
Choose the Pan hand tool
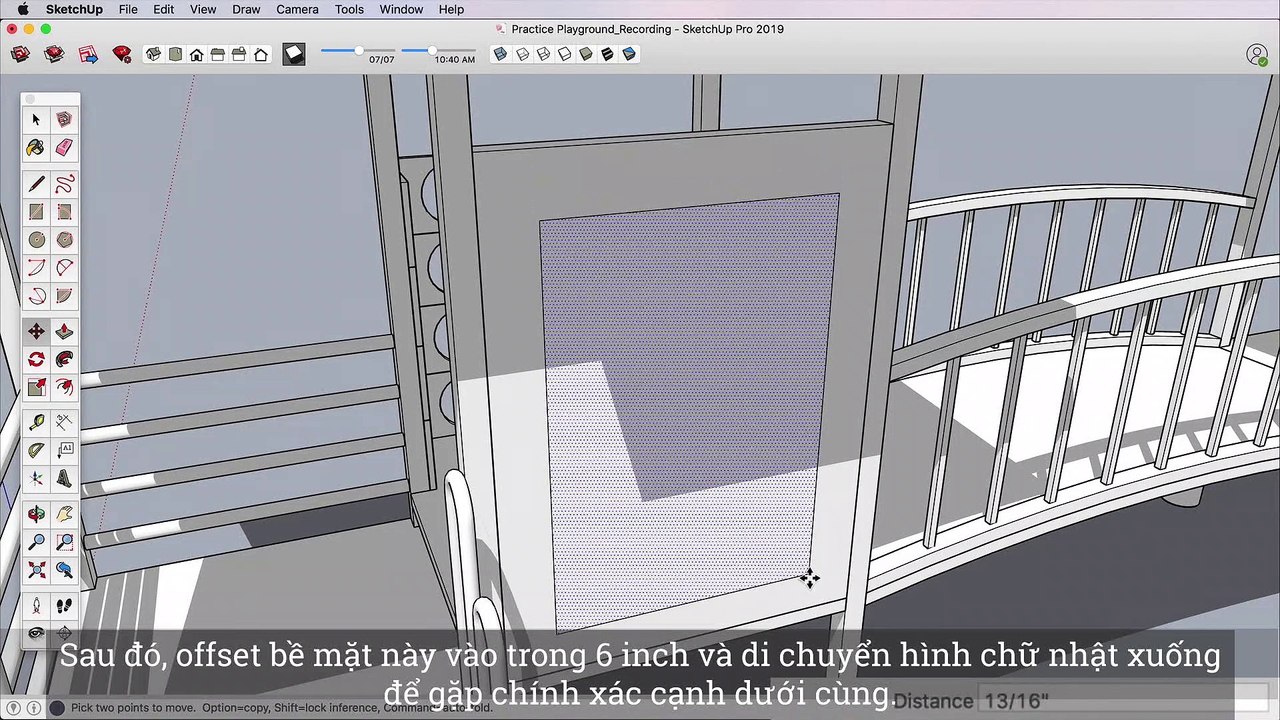click(x=64, y=514)
